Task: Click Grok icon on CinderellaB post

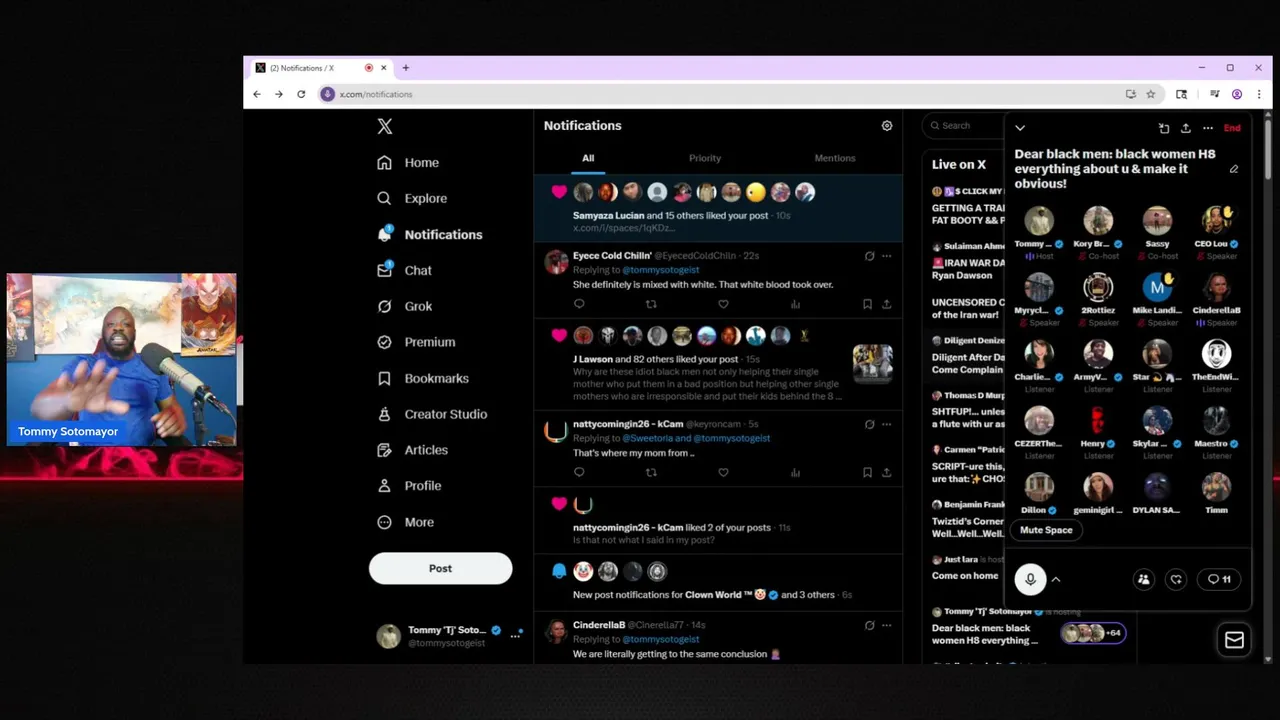Action: pos(869,625)
